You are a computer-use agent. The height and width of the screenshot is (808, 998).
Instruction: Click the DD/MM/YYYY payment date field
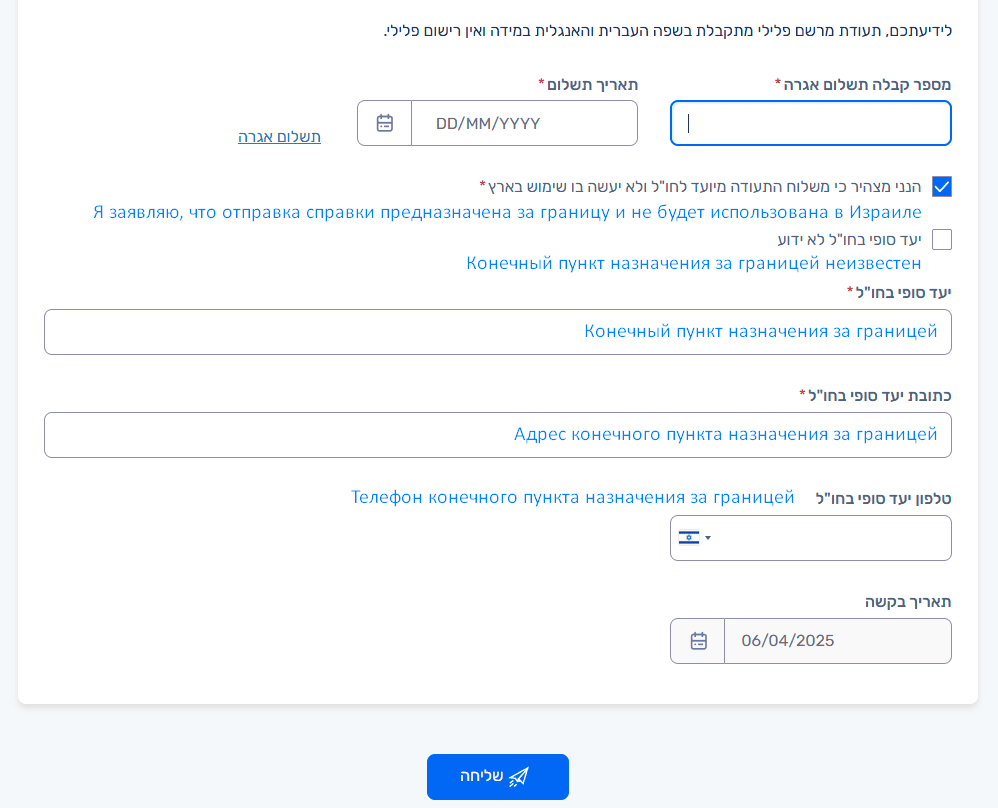pos(523,123)
